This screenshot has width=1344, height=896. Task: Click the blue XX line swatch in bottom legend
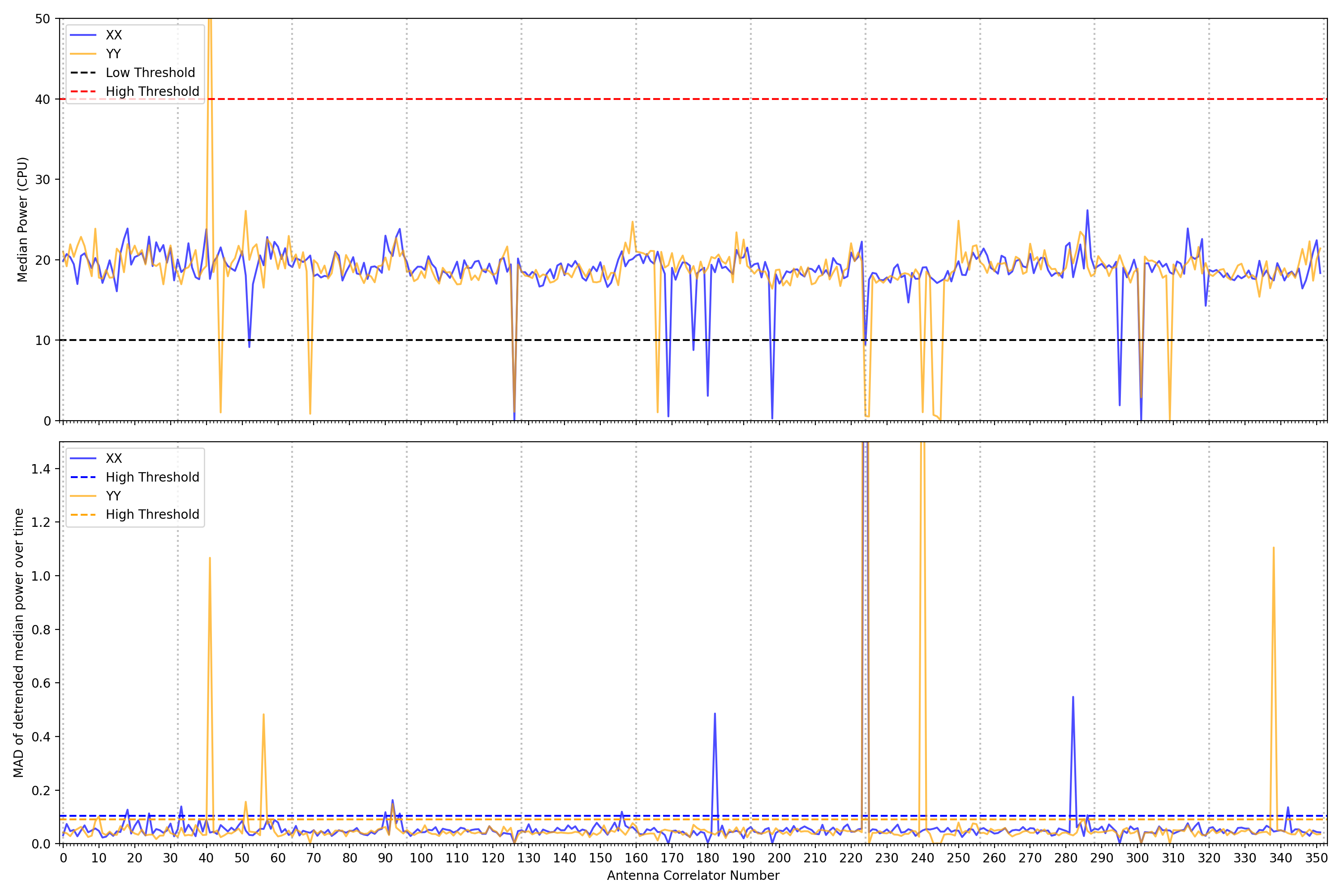coord(83,458)
